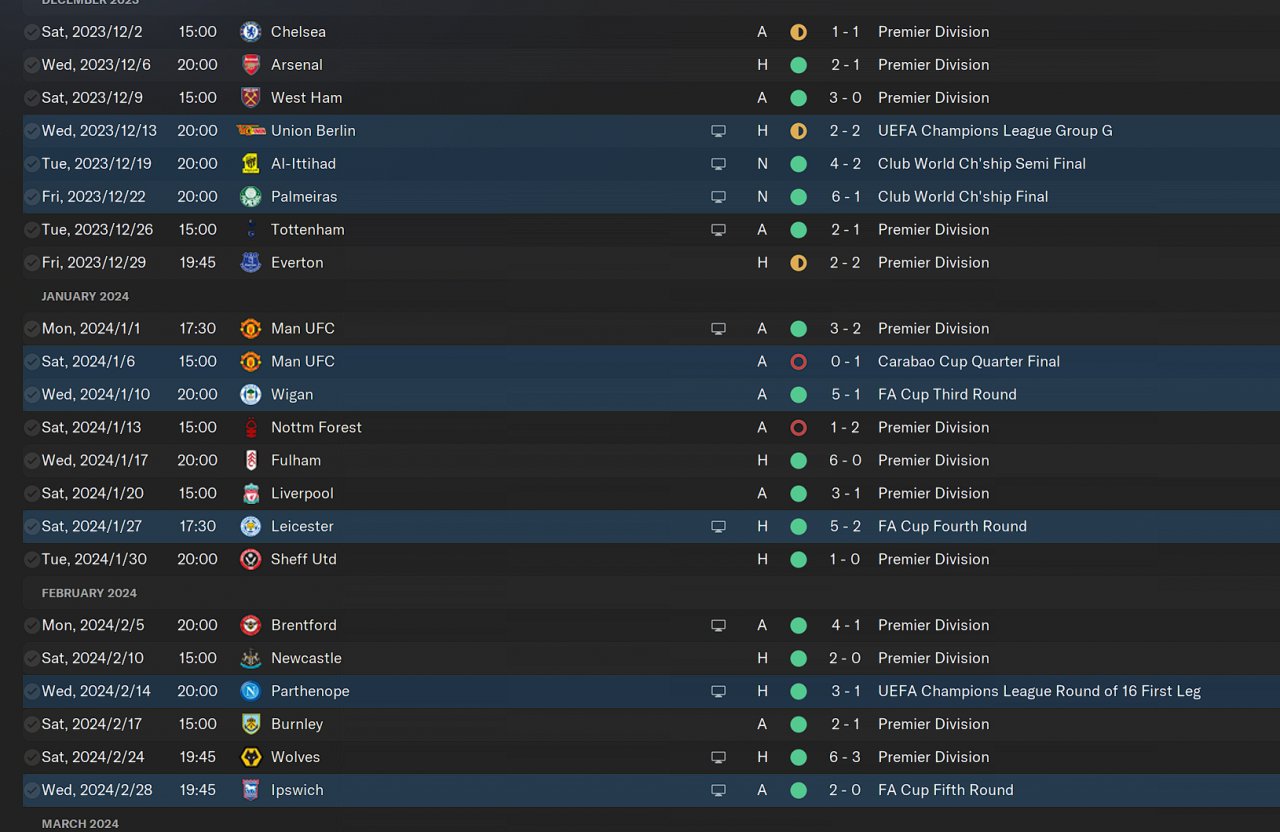Toggle the checkmark beside the Newcastle fixture
Screen dimensions: 1280x832
[x=32, y=659]
